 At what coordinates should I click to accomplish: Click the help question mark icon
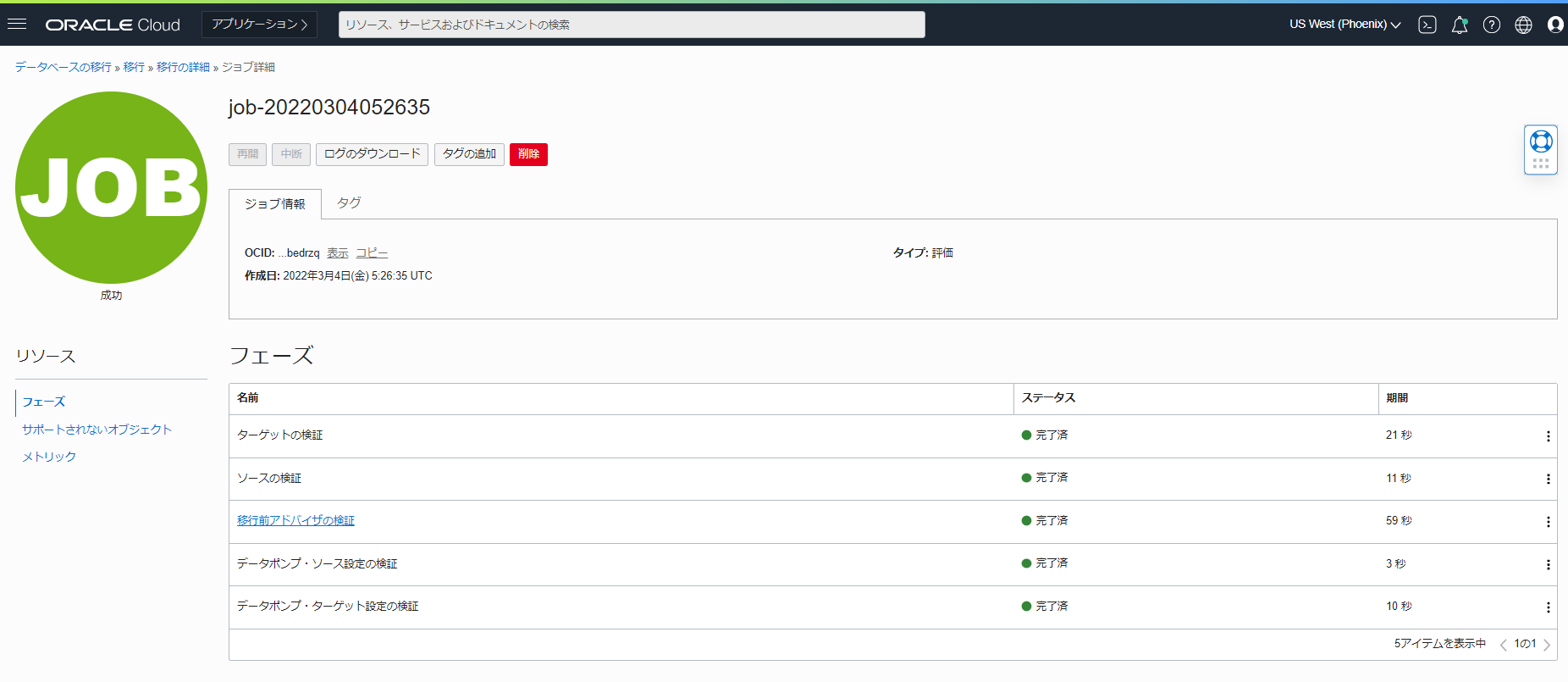1492,25
